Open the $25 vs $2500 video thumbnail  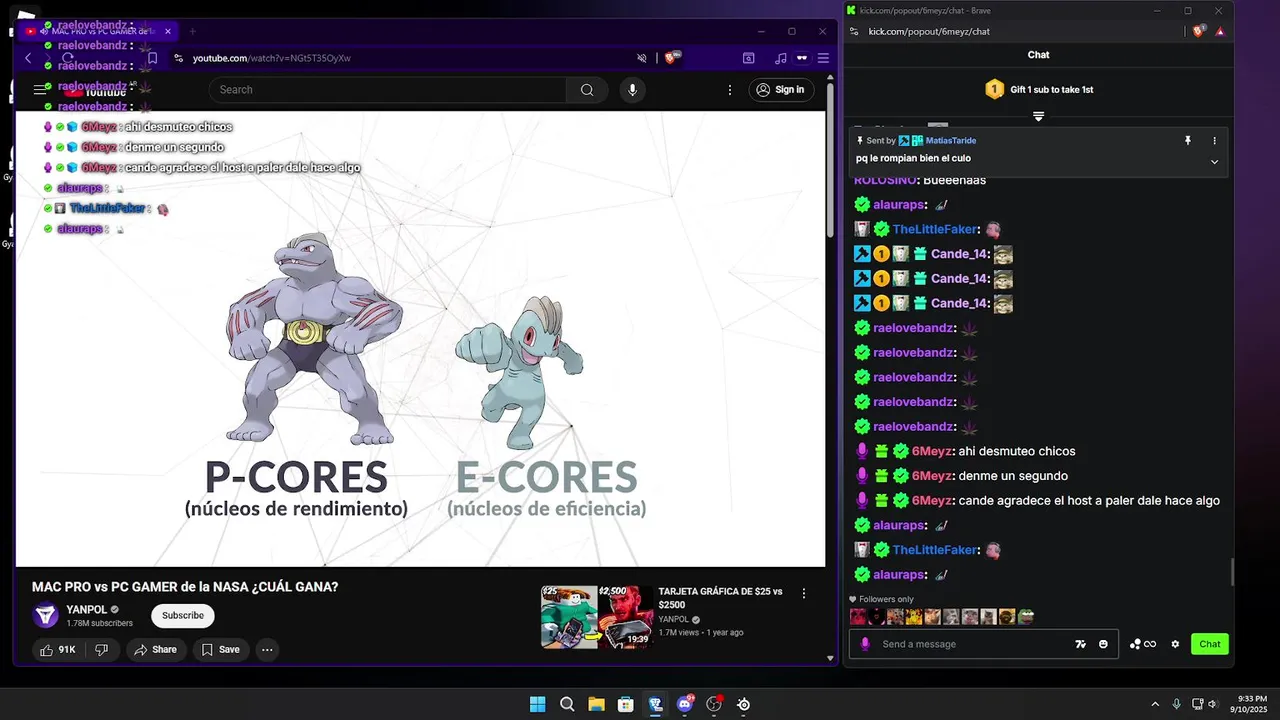tap(597, 617)
